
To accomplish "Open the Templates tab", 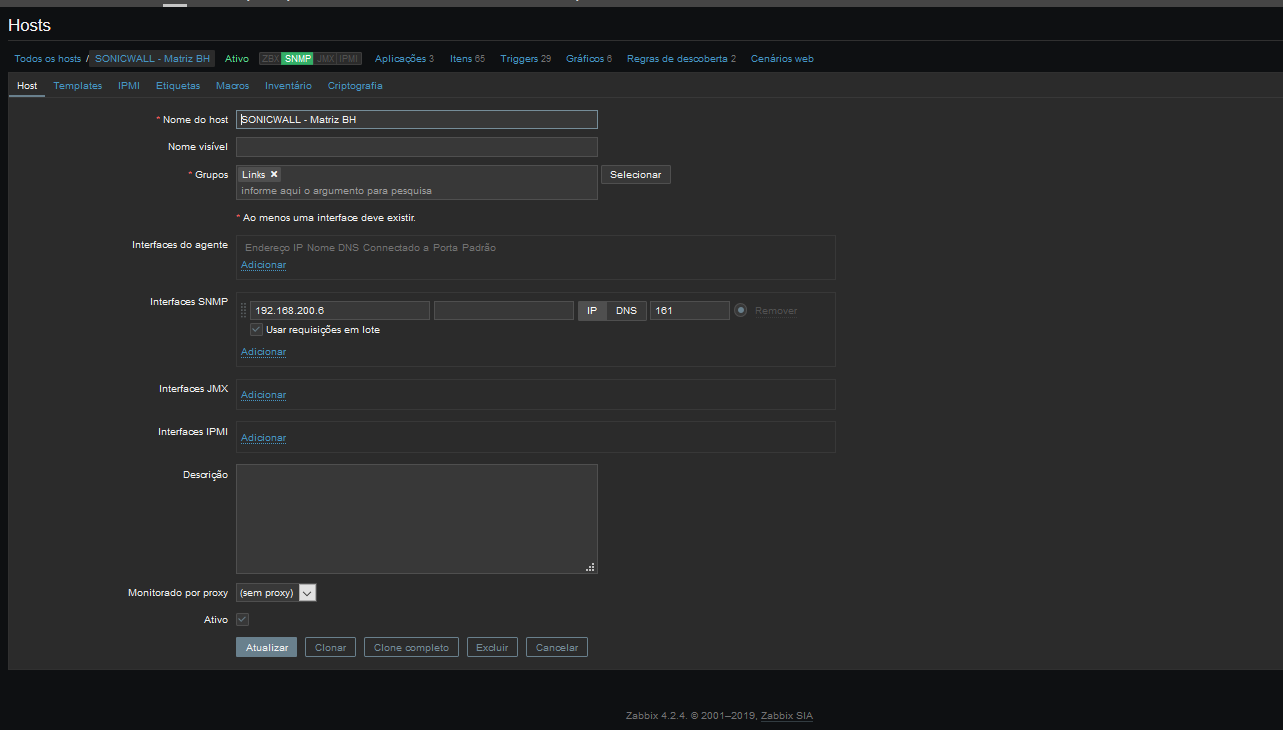I will (x=78, y=86).
